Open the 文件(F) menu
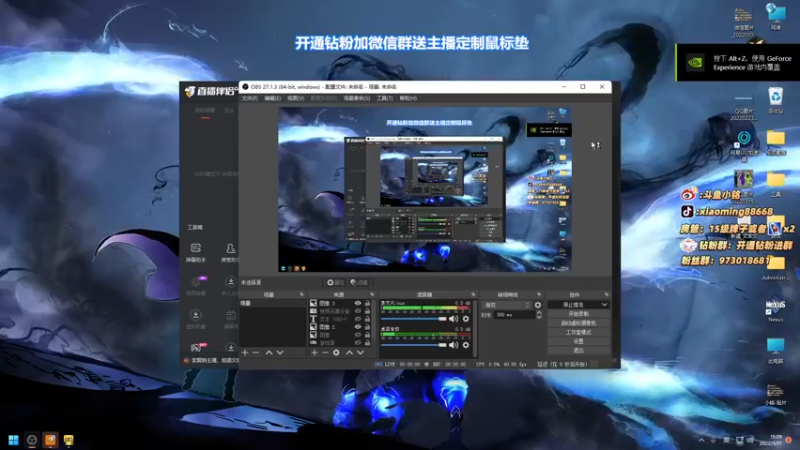The image size is (800, 450). 249,98
